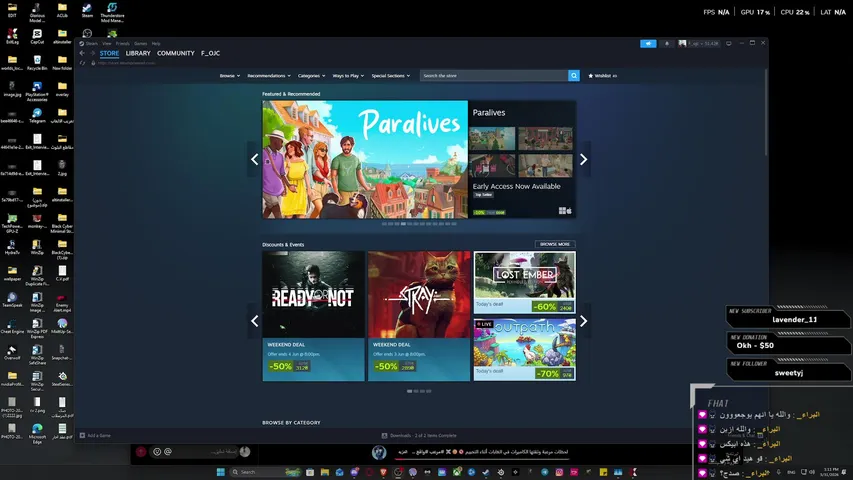Open the Xbox app in the taskbar
The height and width of the screenshot is (480, 853).
click(457, 472)
